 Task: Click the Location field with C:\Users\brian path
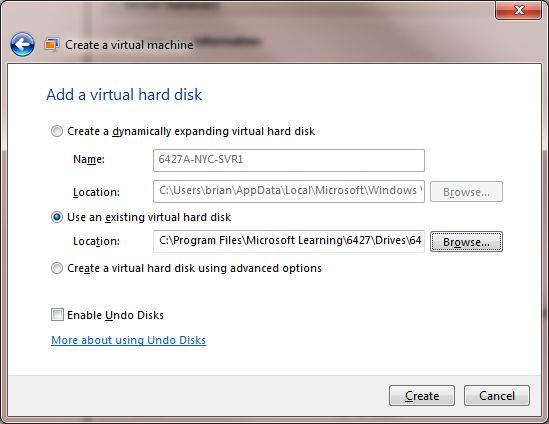coord(289,191)
